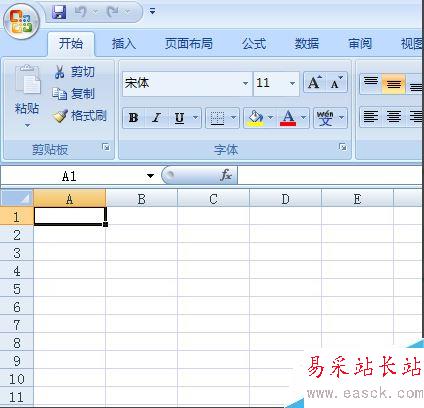Image resolution: width=424 pixels, height=408 pixels.
Task: Expand the font size dropdown arrow
Action: (x=292, y=83)
